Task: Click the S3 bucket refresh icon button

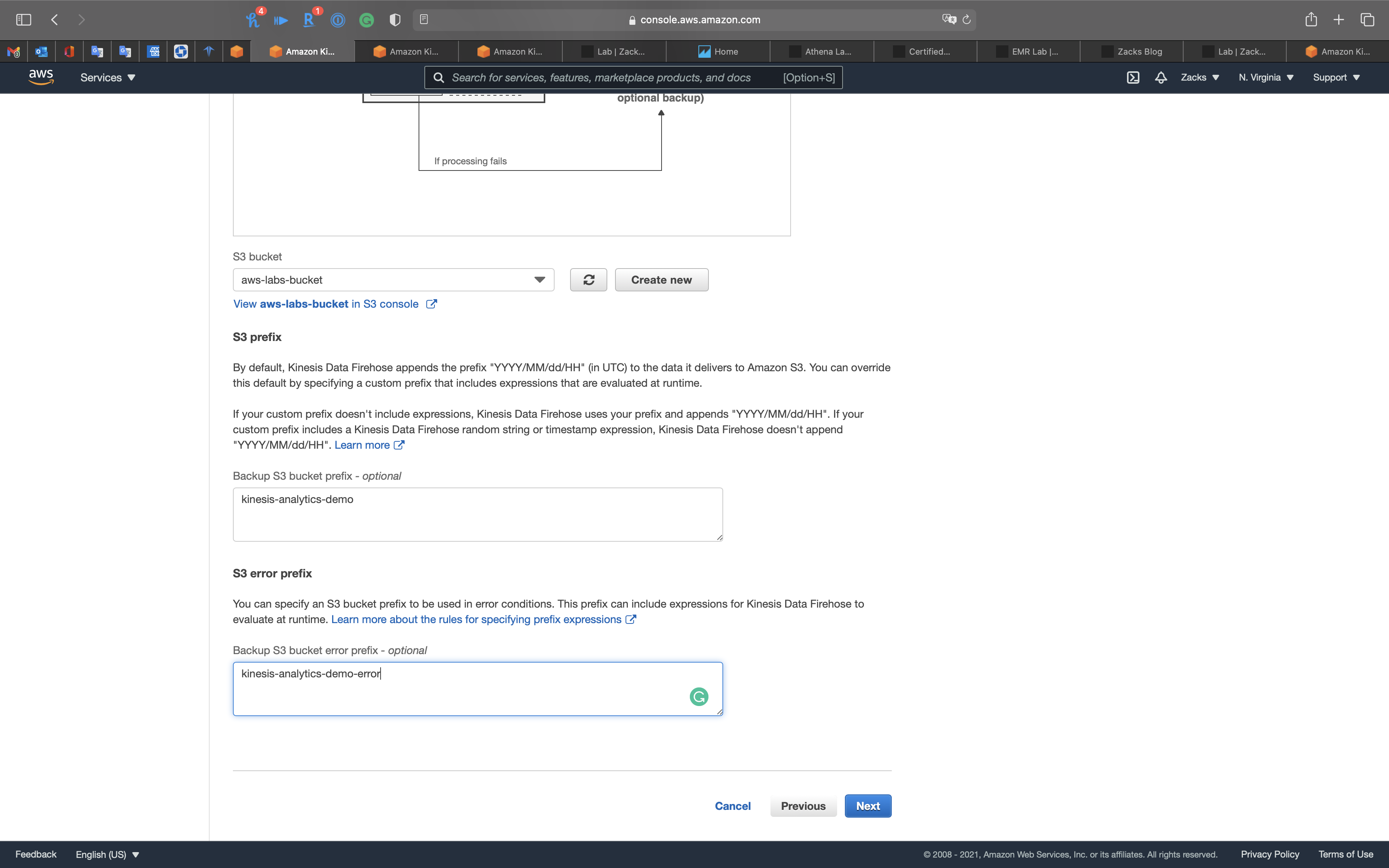Action: tap(588, 279)
